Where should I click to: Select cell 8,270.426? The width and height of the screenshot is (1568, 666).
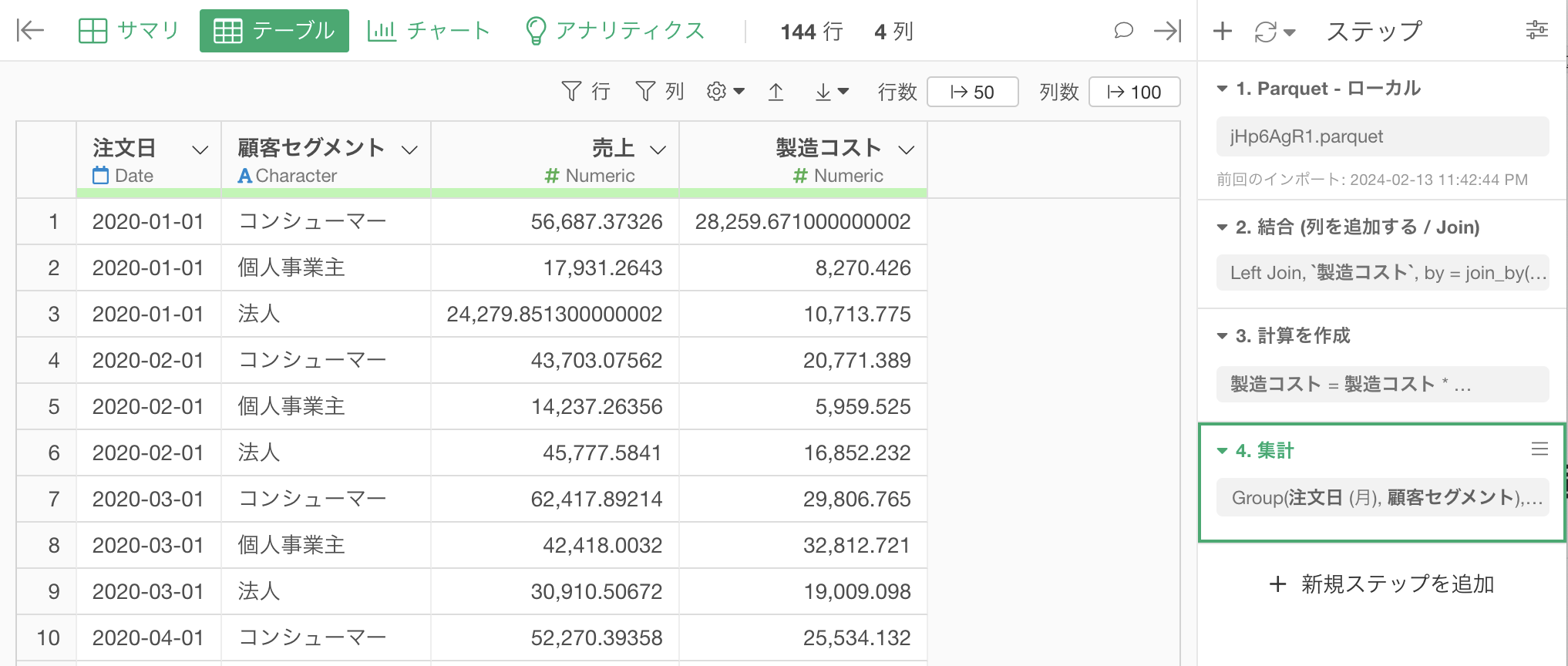point(803,268)
